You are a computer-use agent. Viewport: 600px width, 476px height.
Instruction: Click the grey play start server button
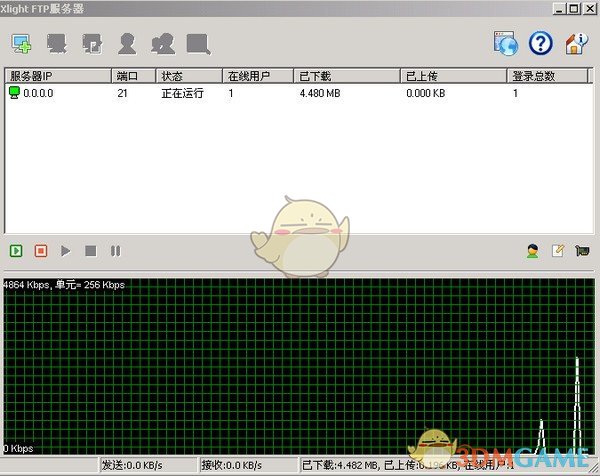66,251
